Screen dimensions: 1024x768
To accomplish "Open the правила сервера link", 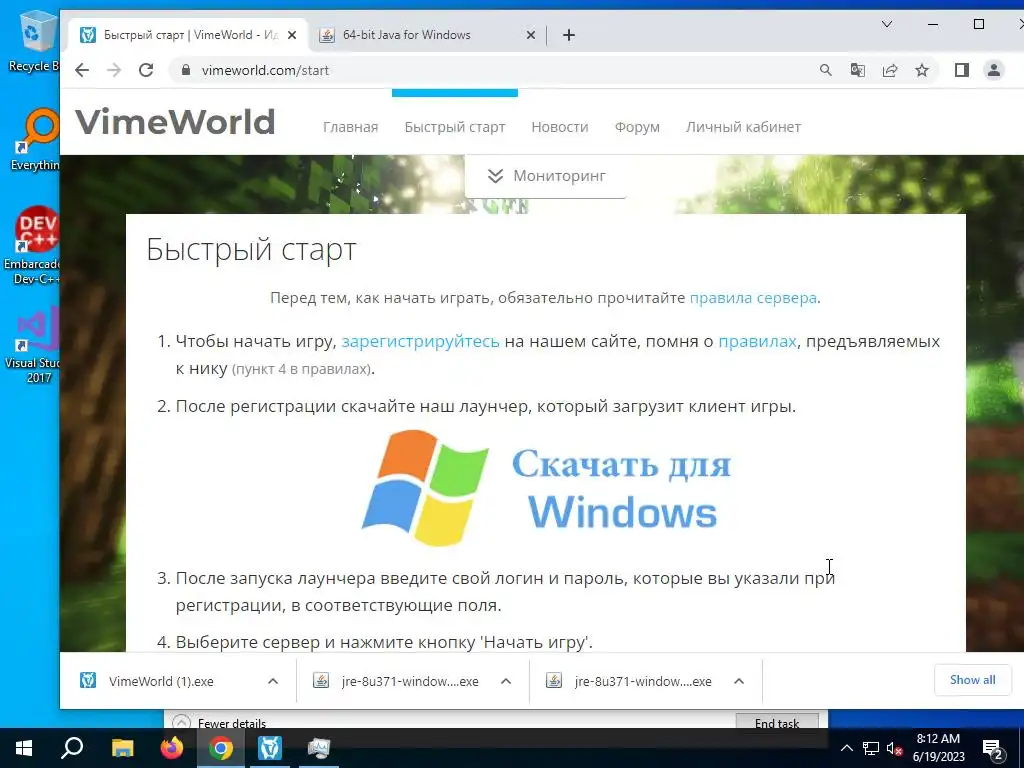I will click(753, 298).
